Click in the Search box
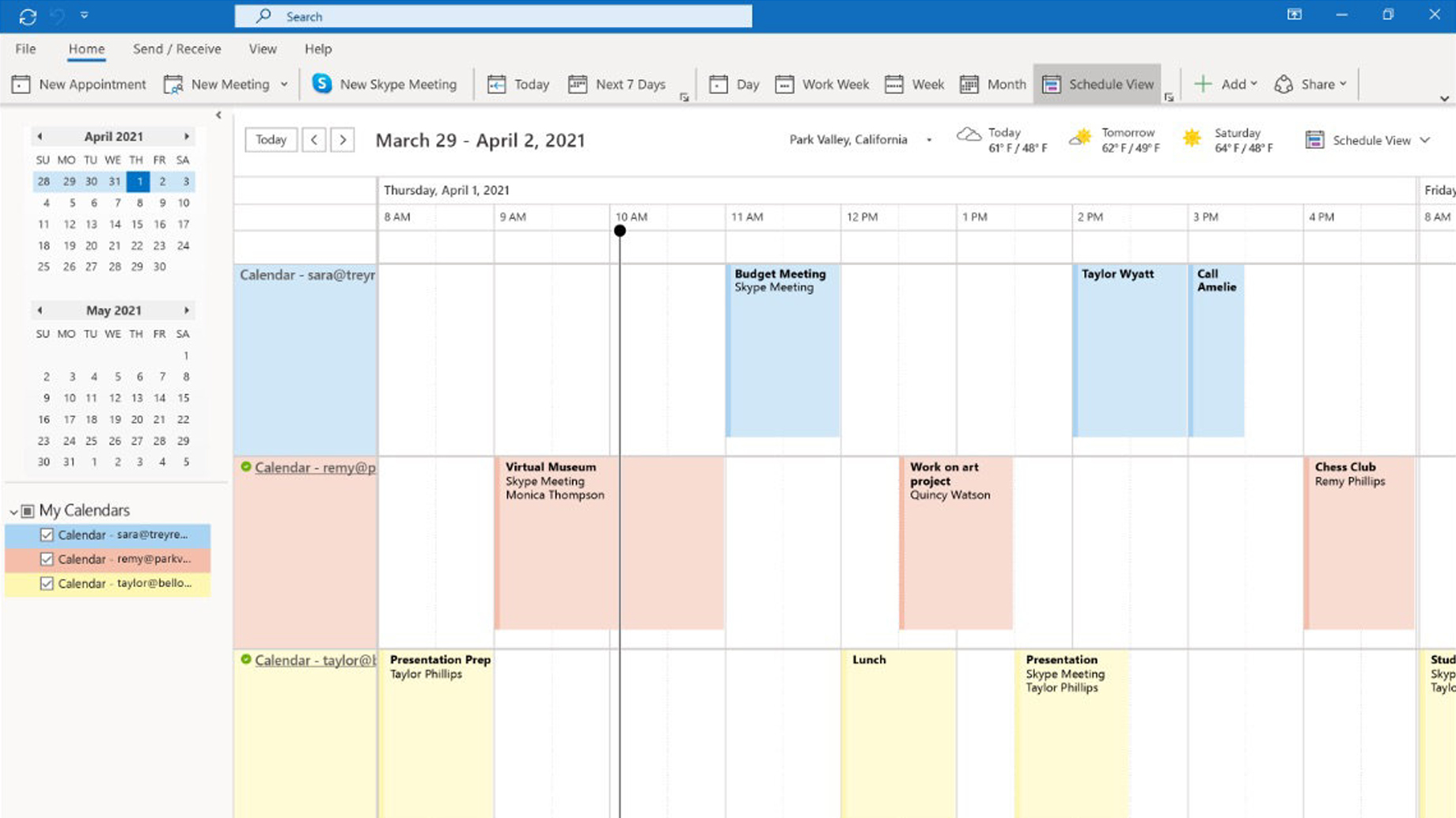This screenshot has height=818, width=1456. tap(492, 17)
